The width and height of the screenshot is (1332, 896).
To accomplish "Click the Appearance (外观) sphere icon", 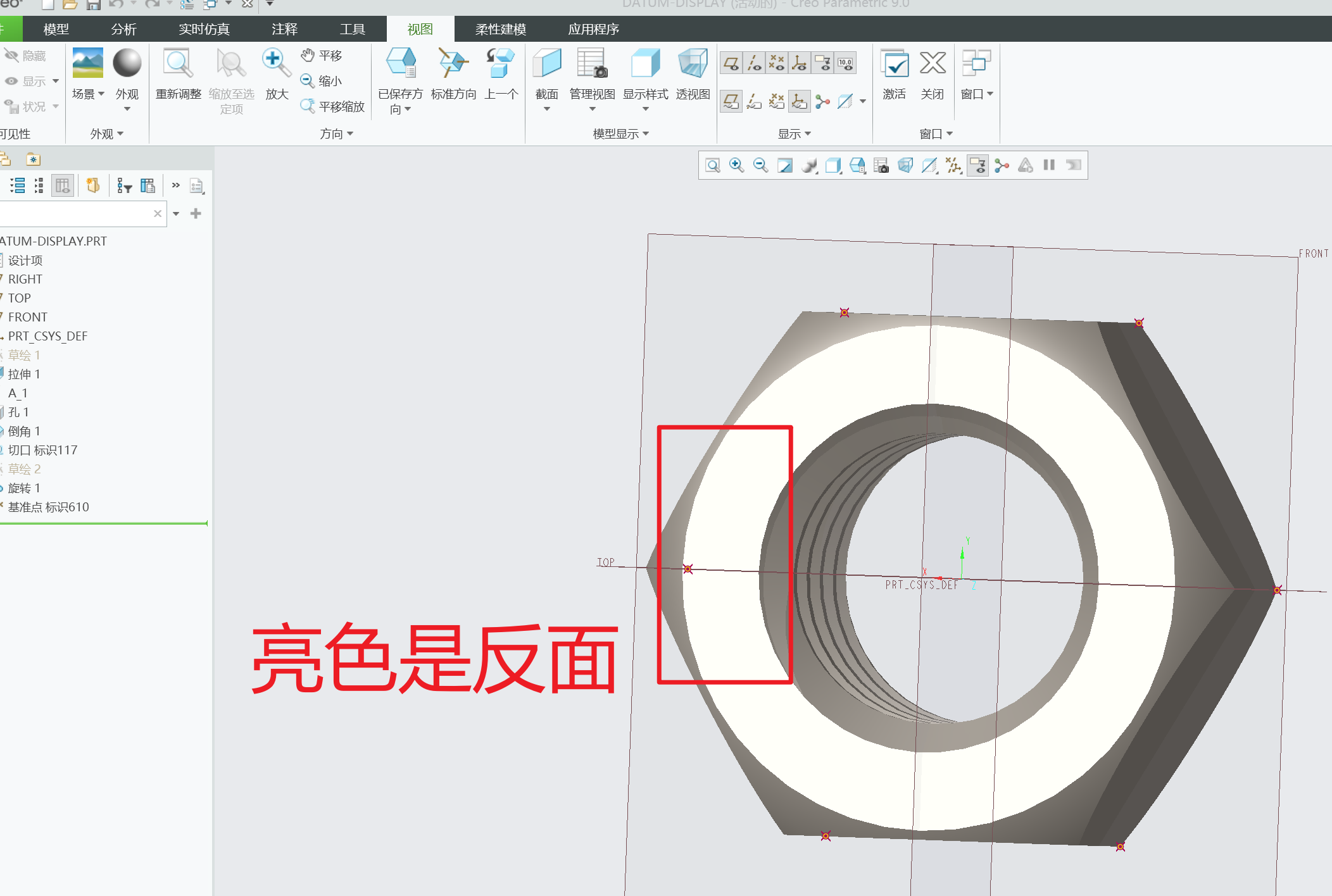I will 127,63.
